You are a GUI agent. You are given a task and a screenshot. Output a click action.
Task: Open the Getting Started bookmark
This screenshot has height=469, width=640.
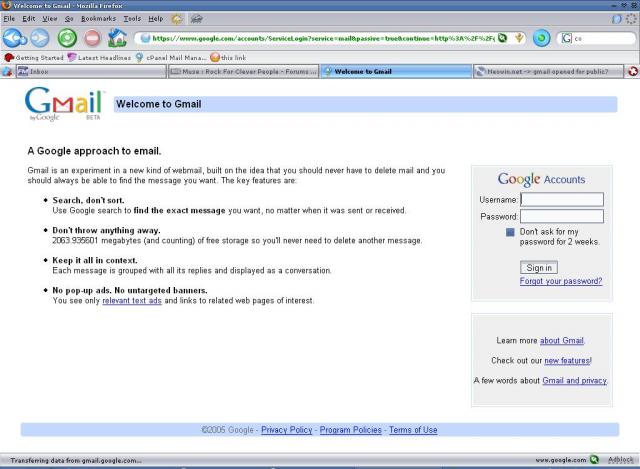coord(33,58)
